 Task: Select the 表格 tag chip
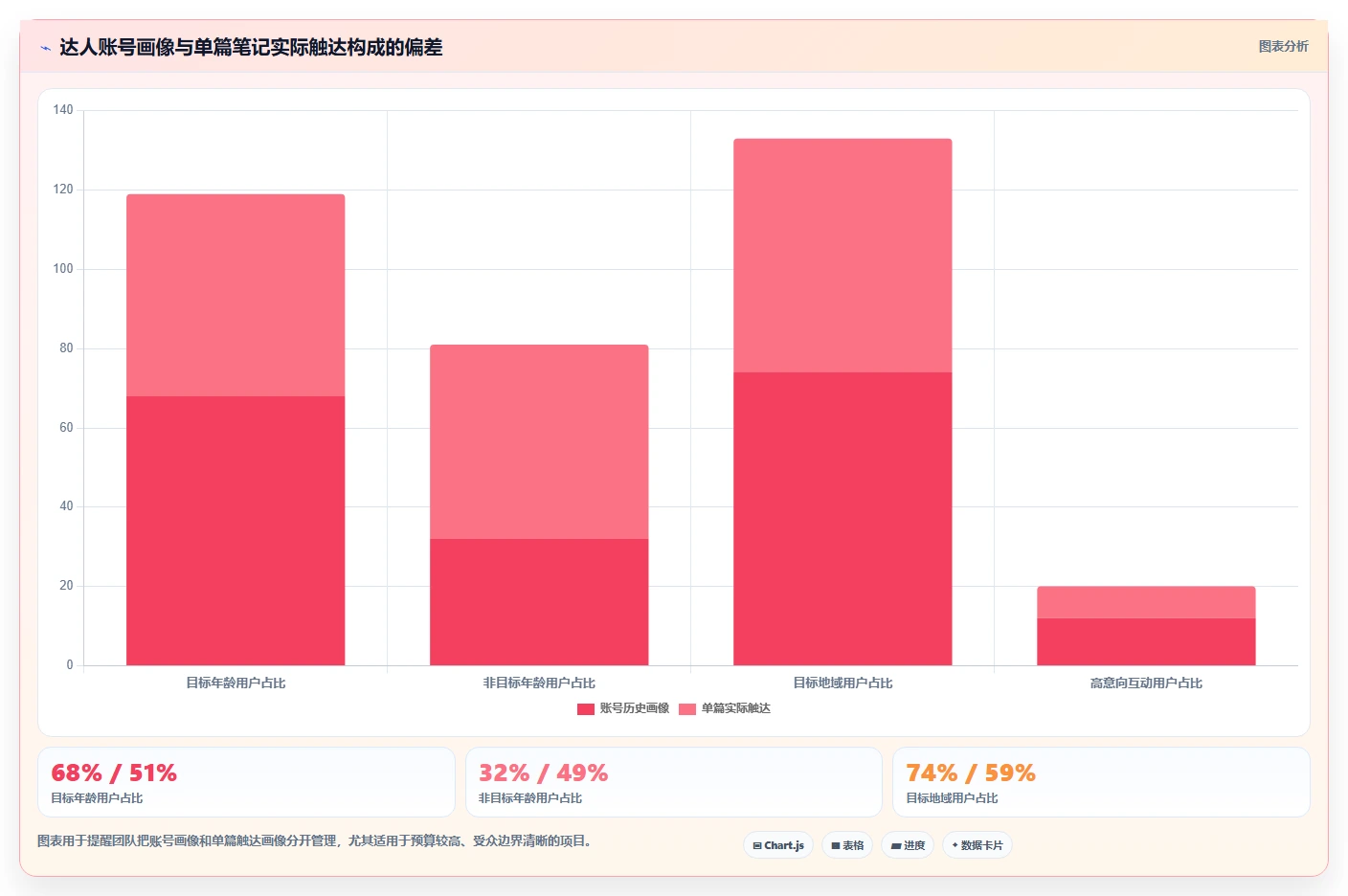coord(847,845)
